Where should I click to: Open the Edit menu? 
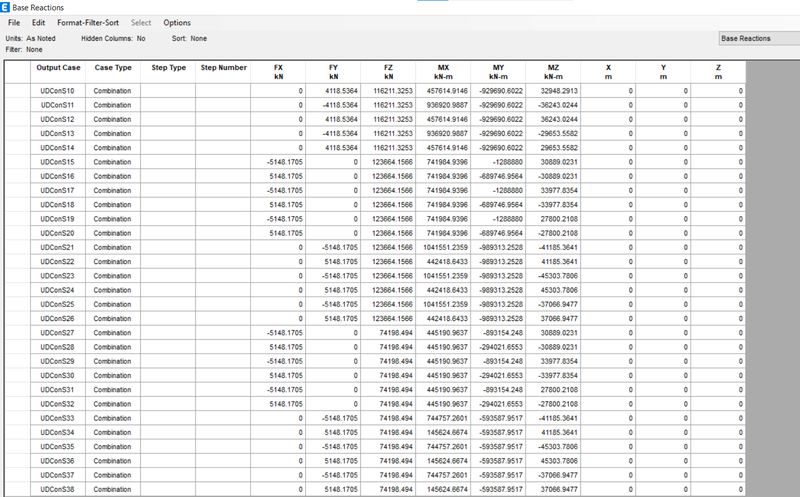(x=38, y=23)
